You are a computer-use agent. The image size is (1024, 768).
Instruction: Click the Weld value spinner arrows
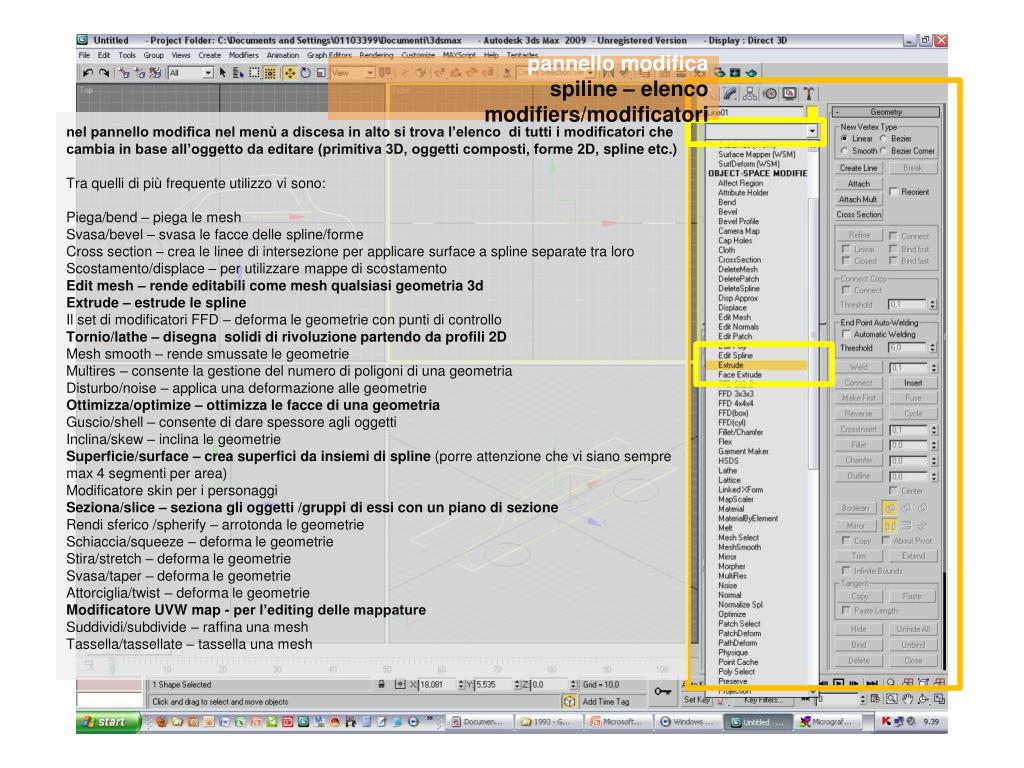click(933, 368)
